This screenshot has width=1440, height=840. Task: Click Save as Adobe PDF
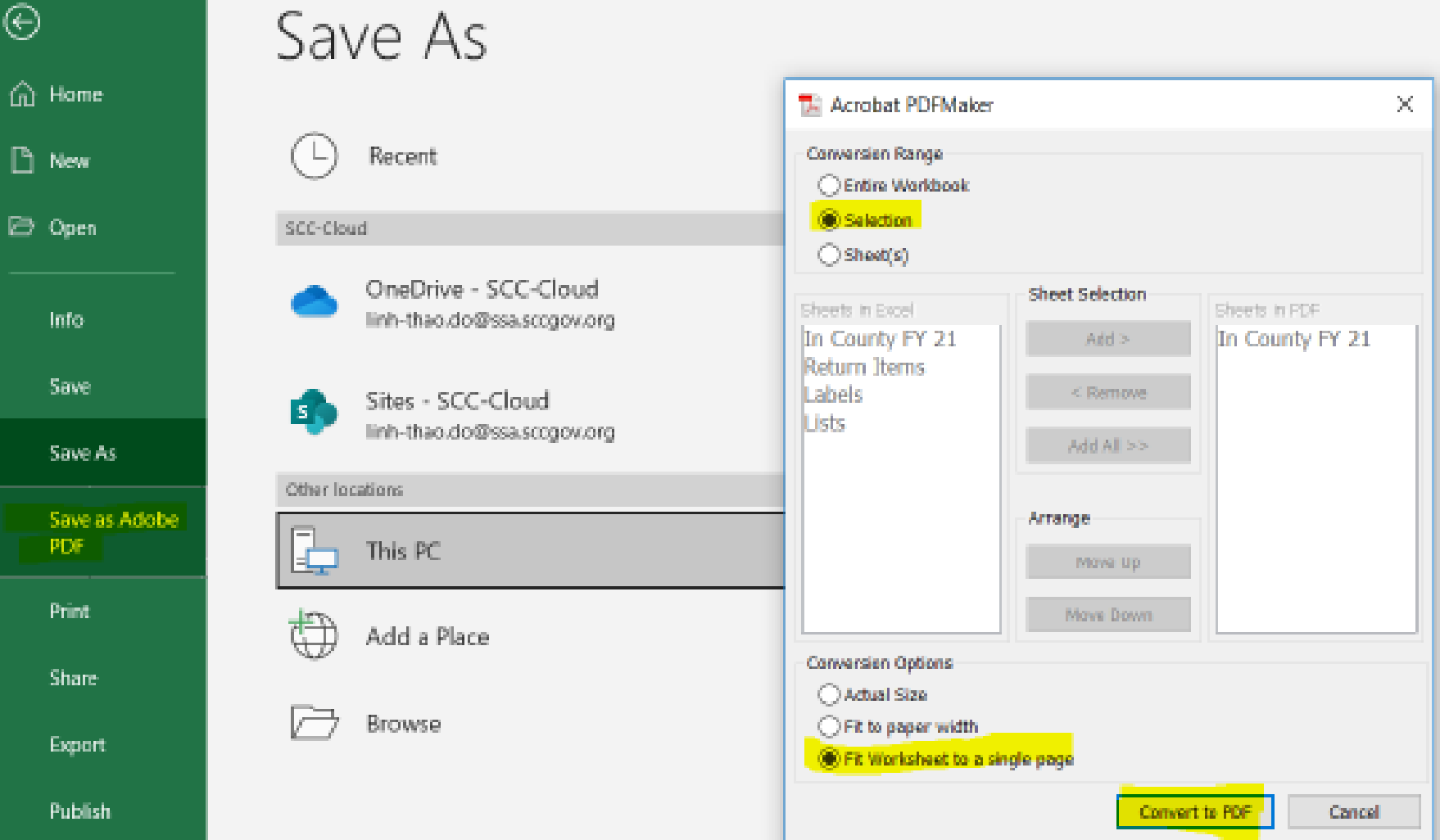pos(103,532)
